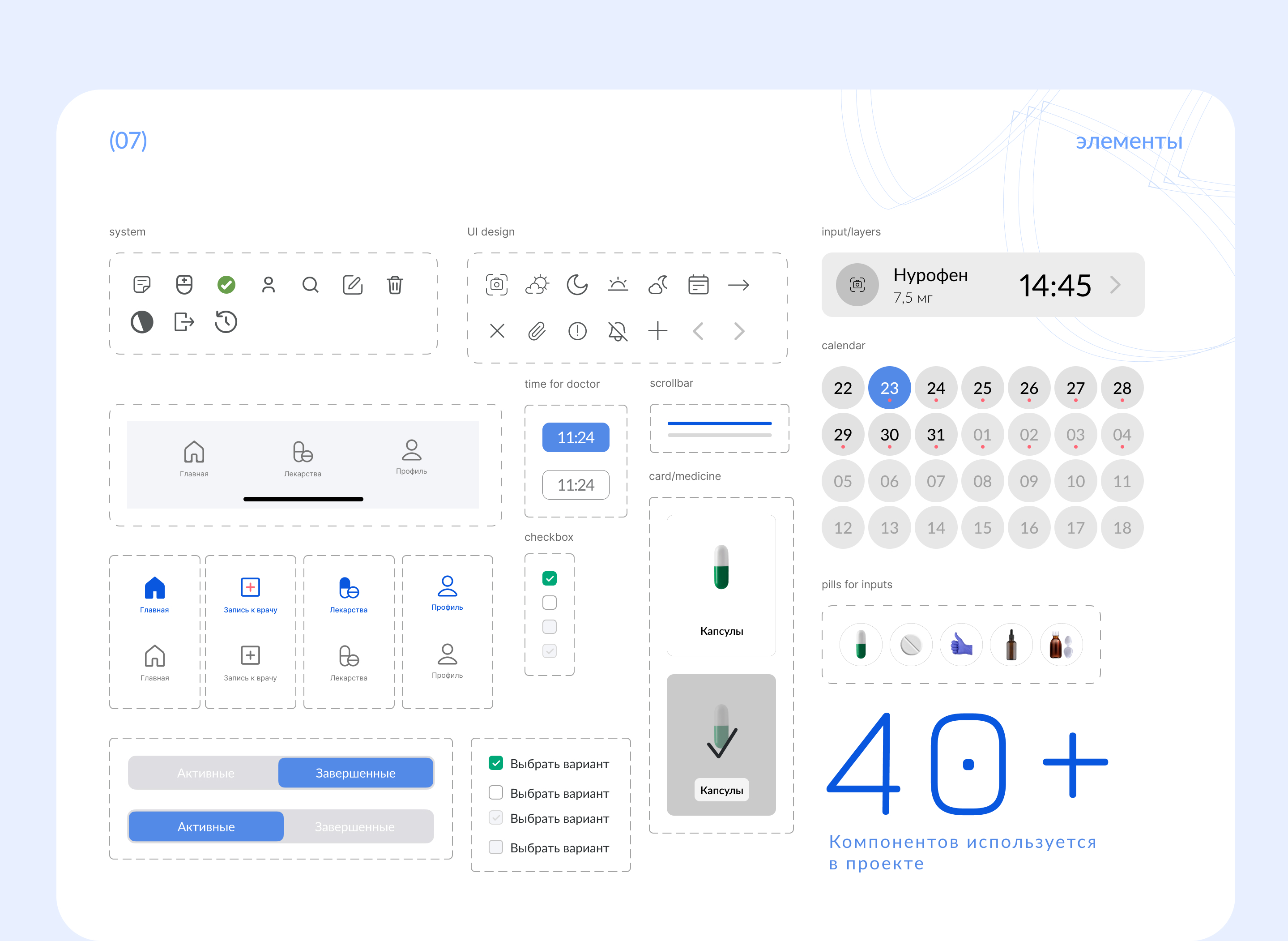Click the muted bell icon
Image resolution: width=1288 pixels, height=941 pixels.
pos(617,331)
